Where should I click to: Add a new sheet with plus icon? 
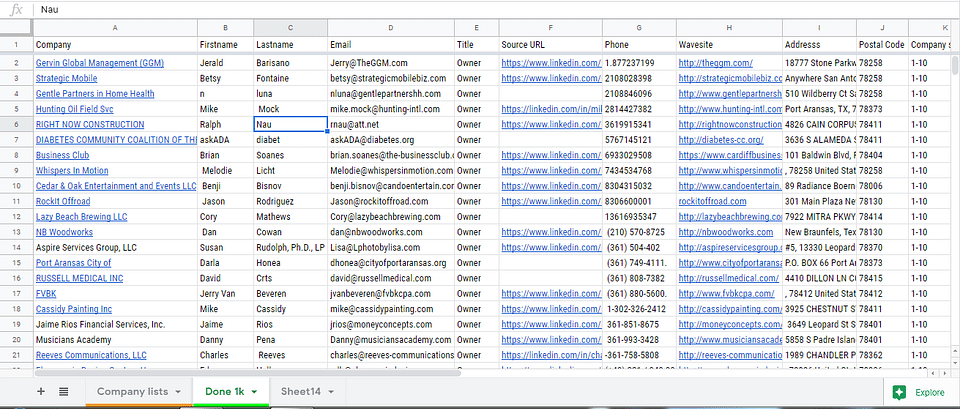[41, 392]
